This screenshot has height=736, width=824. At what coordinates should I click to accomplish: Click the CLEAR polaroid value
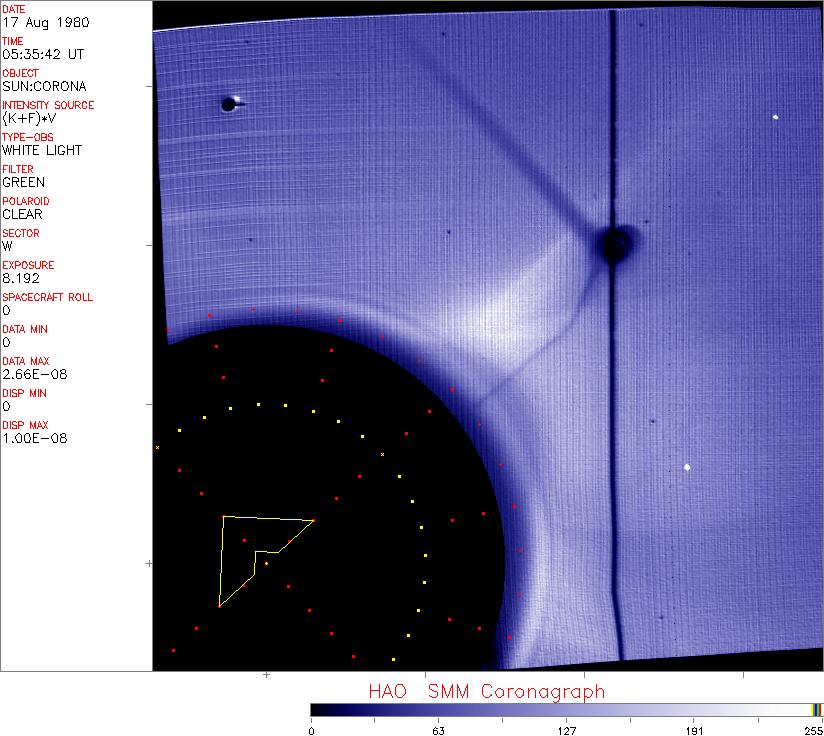[x=24, y=215]
